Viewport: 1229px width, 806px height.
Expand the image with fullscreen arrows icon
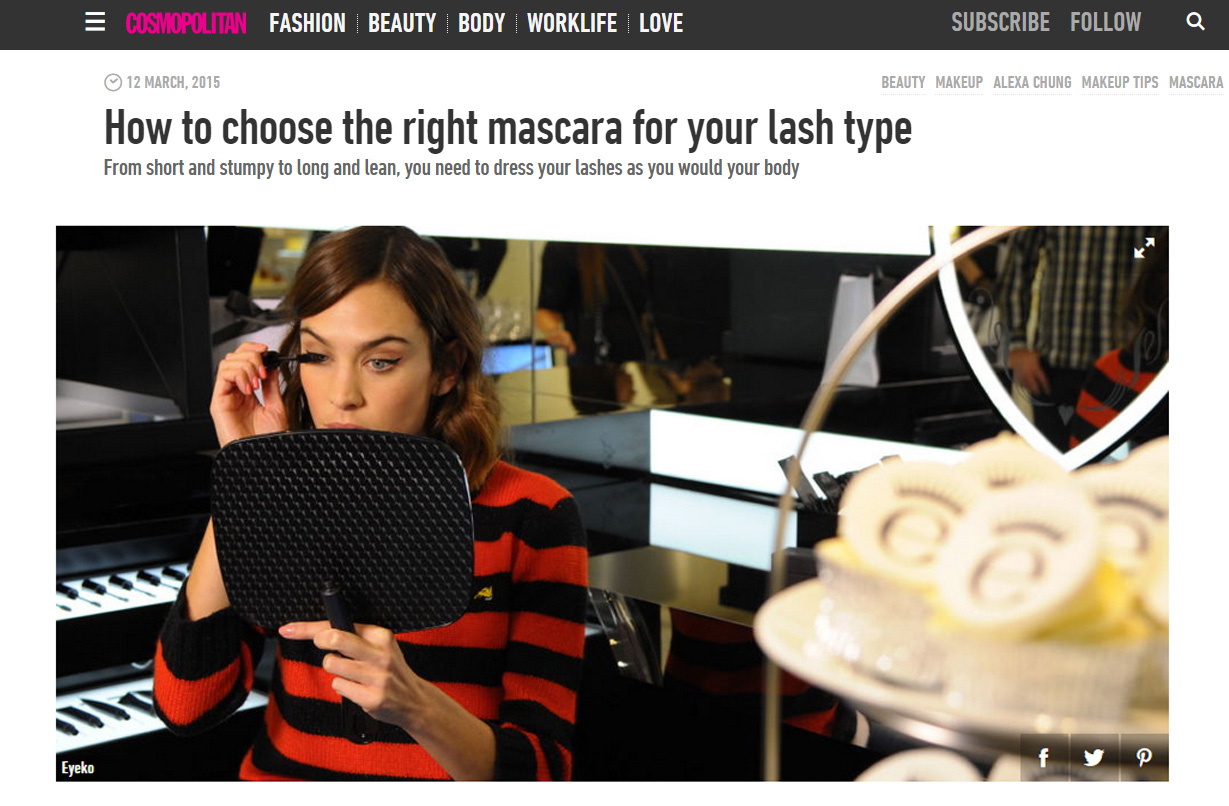(1144, 248)
